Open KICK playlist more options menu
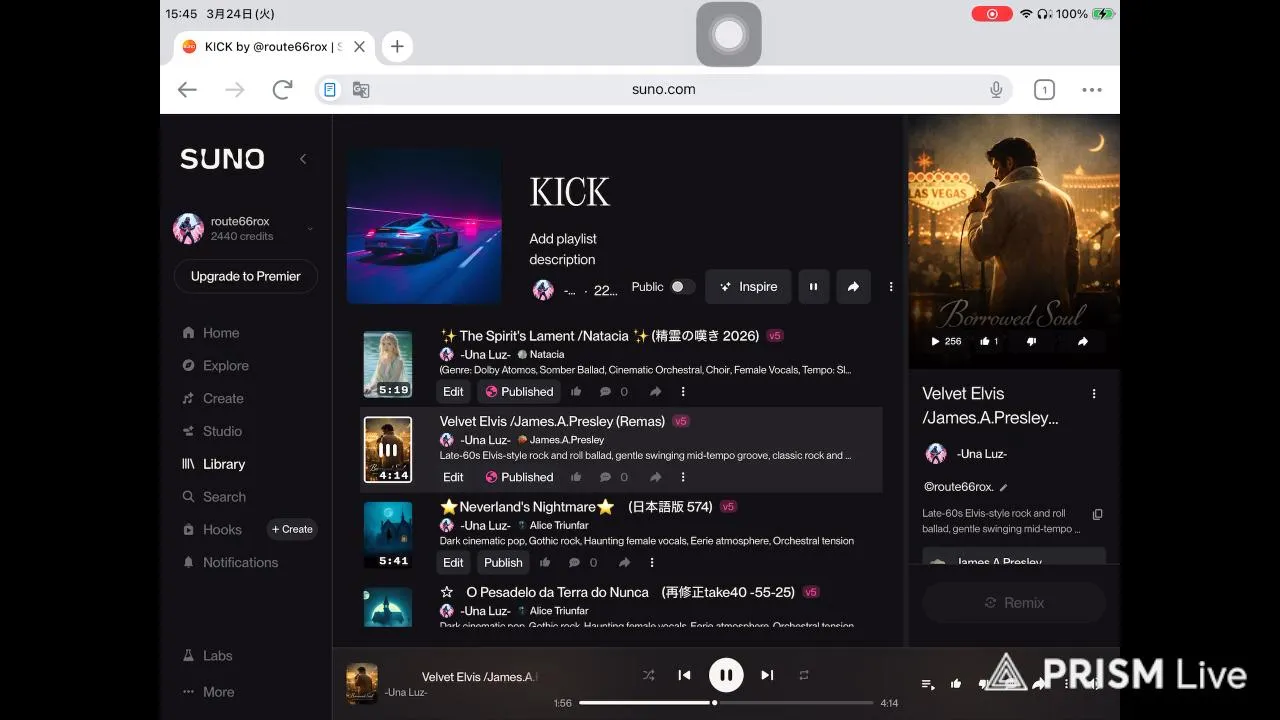This screenshot has height=720, width=1280. 891,287
